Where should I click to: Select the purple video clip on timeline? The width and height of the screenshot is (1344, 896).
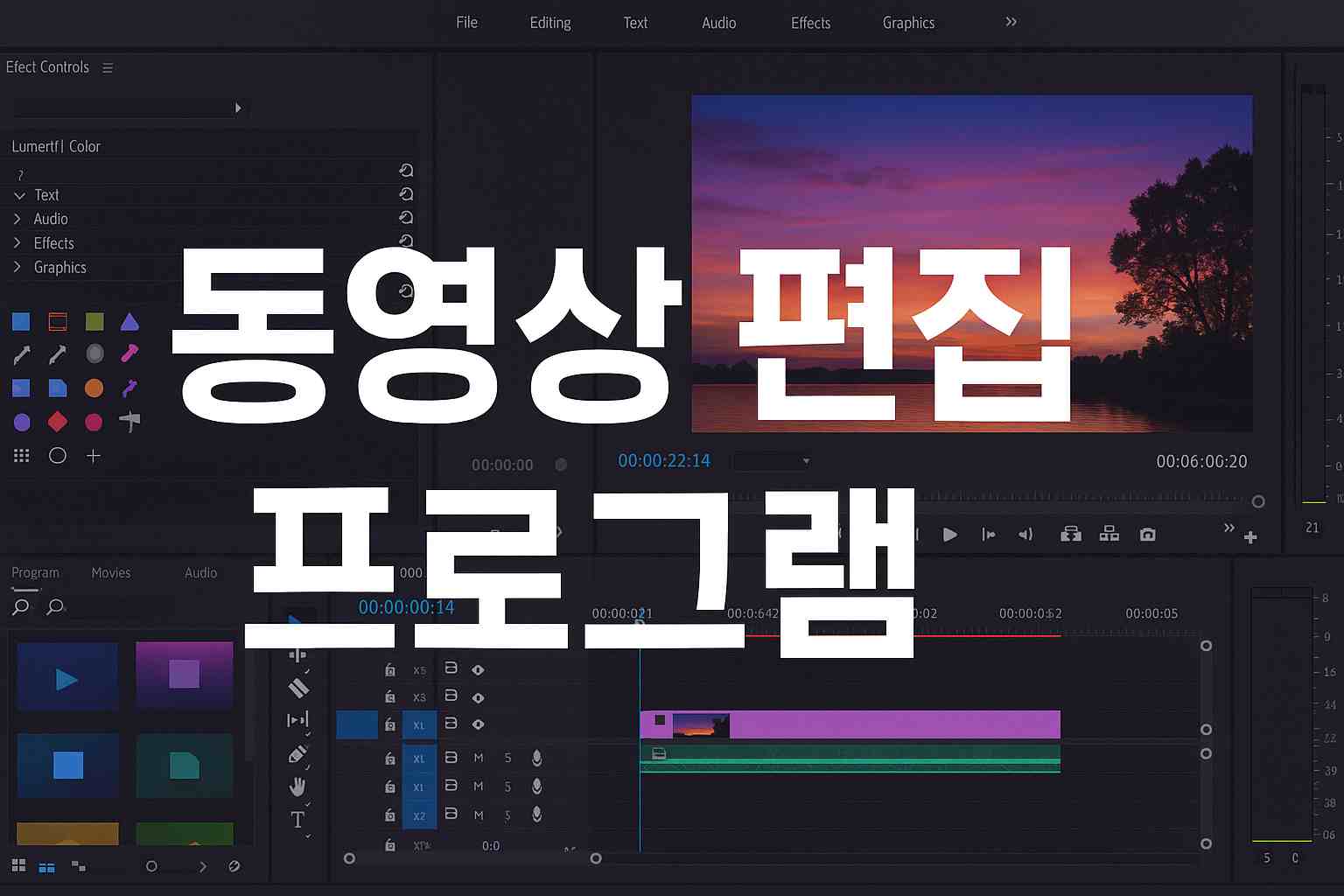click(892, 724)
